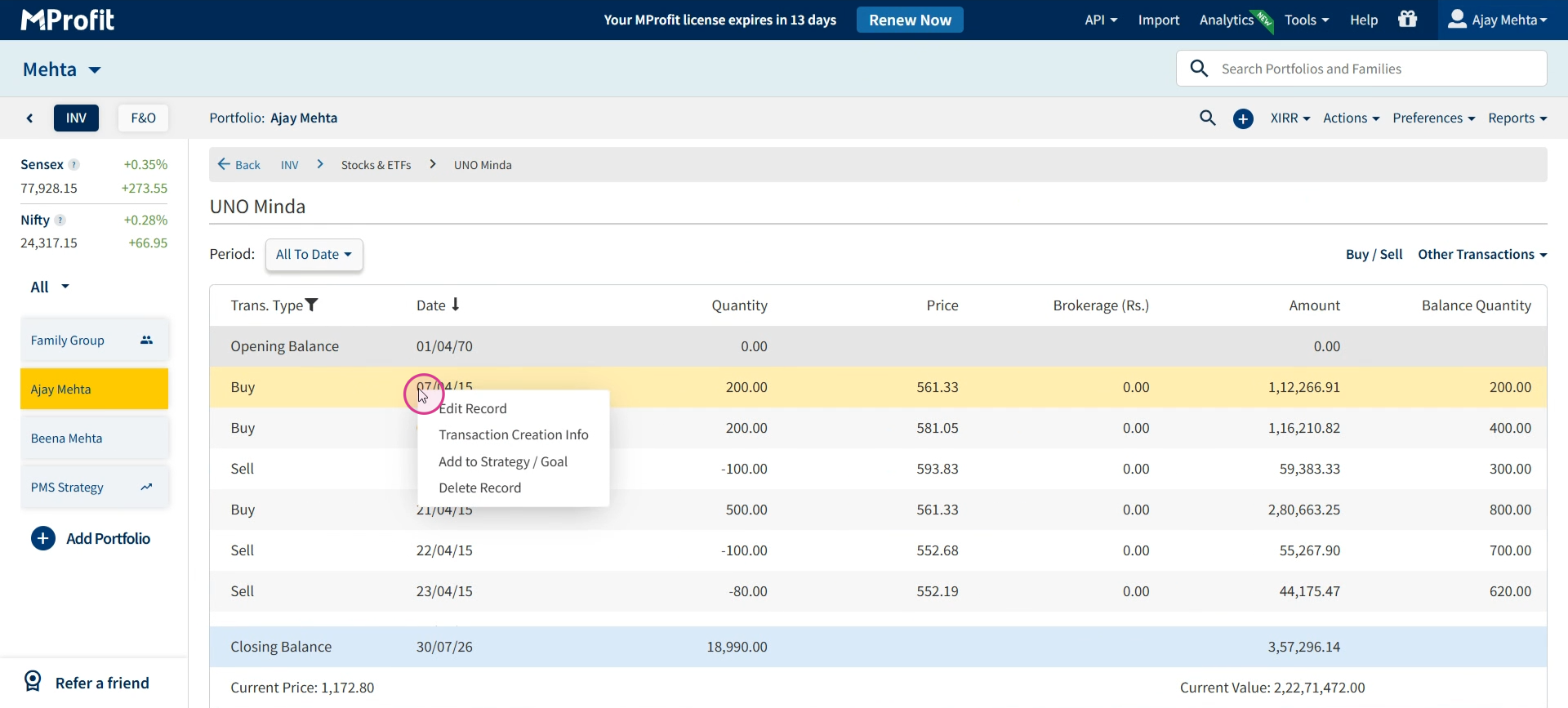The width and height of the screenshot is (1568, 708).
Task: Switch to the INV tab
Action: (77, 118)
